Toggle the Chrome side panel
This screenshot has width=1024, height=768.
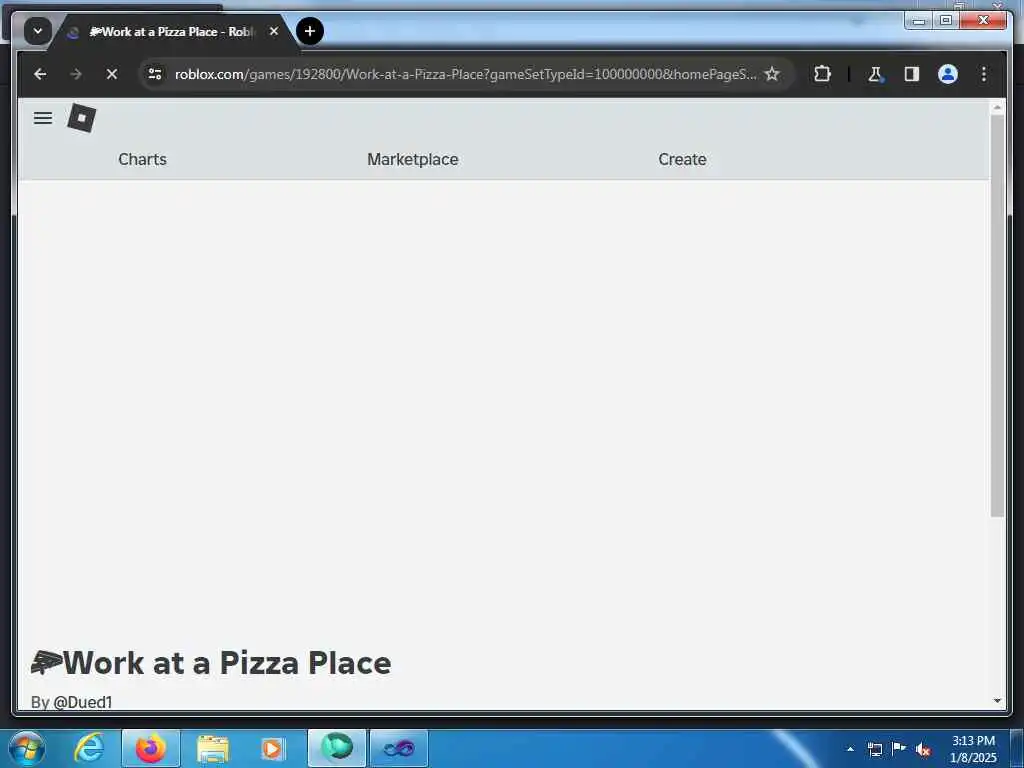tap(912, 74)
